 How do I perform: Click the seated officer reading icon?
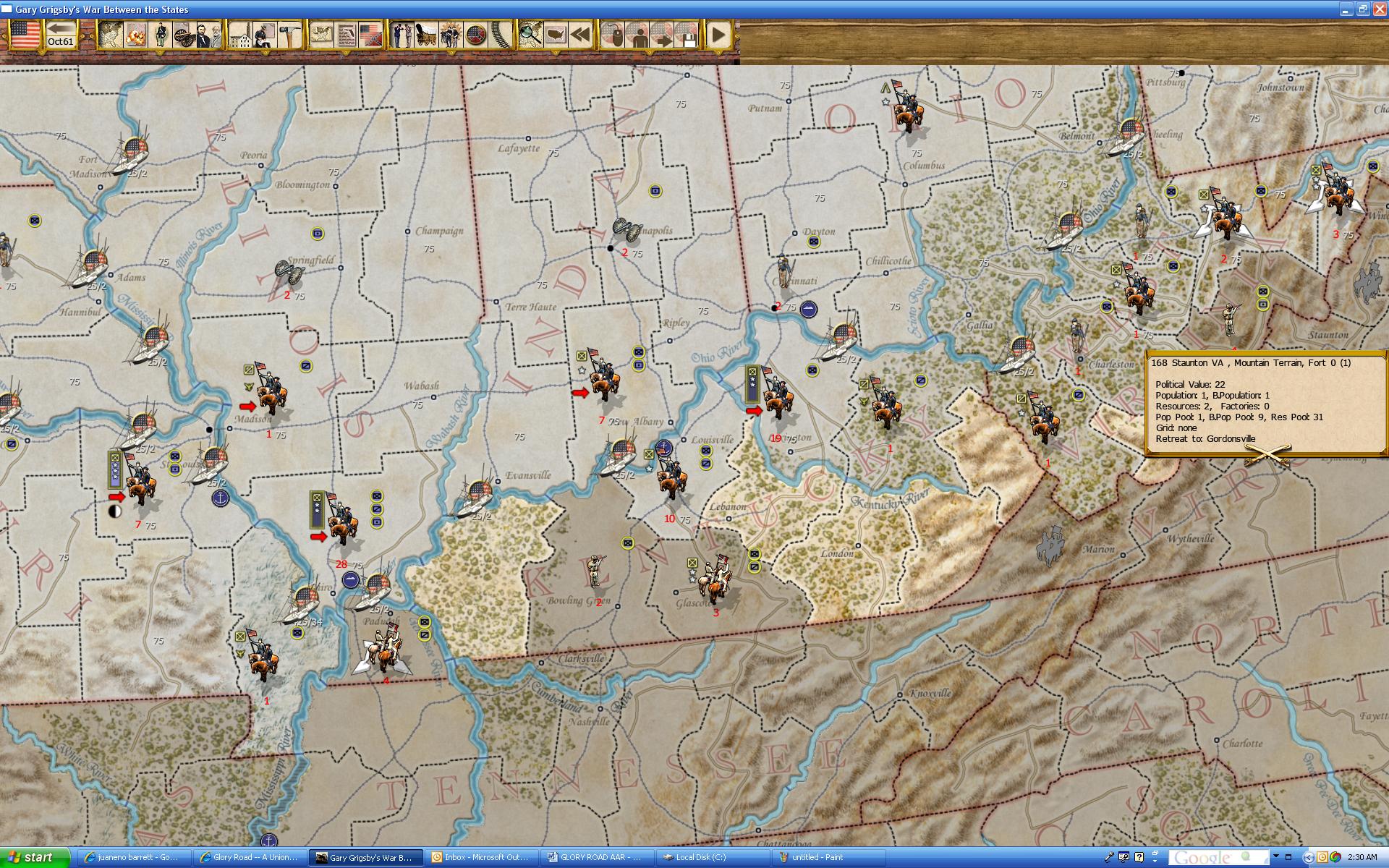coord(266,34)
